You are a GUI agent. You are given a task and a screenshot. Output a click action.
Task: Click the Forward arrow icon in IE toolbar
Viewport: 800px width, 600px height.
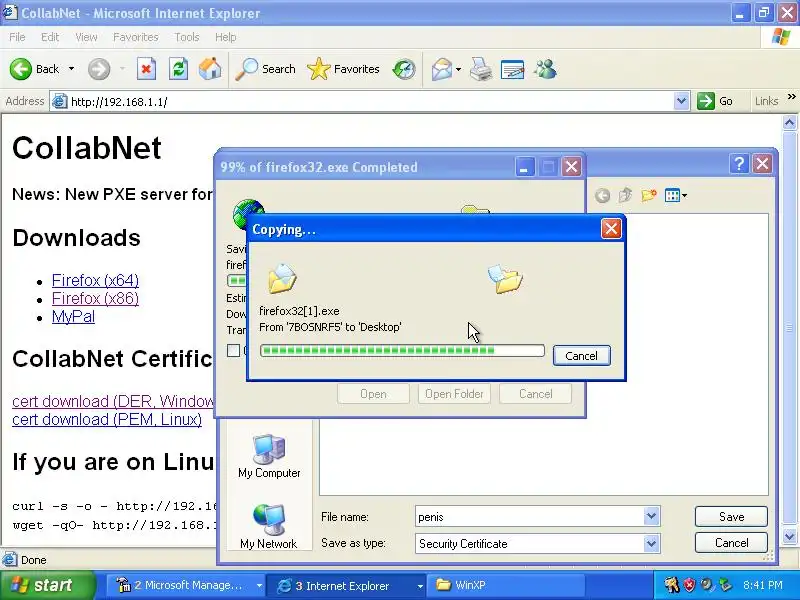point(99,69)
